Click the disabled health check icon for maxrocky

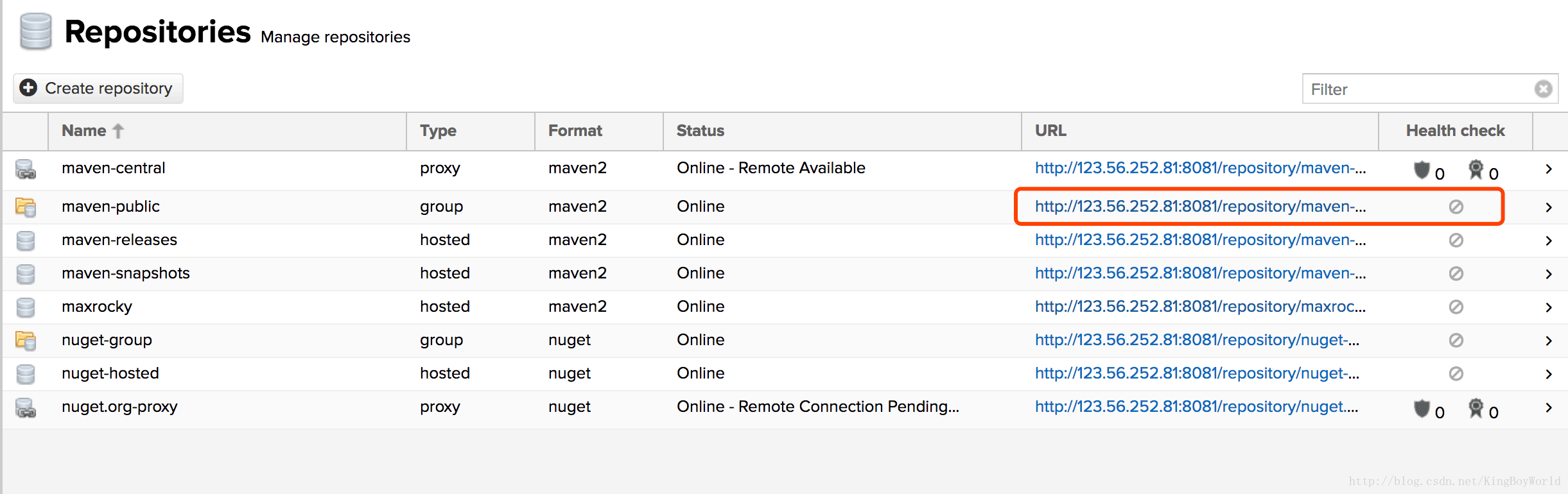1456,307
